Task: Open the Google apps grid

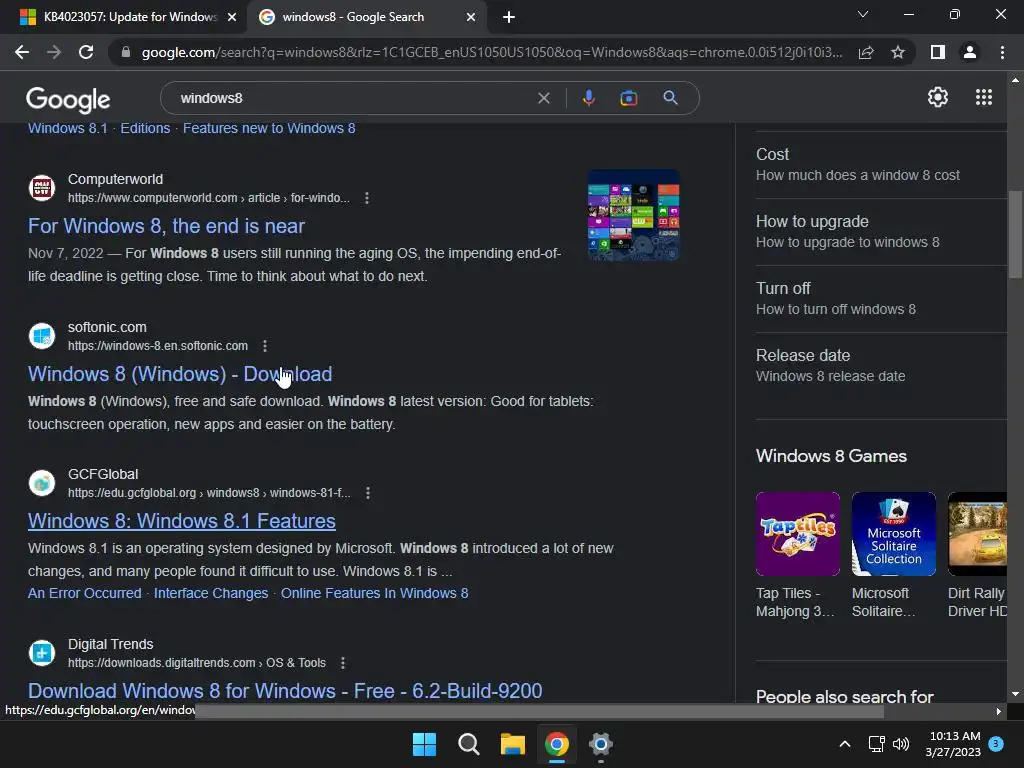Action: 984,97
